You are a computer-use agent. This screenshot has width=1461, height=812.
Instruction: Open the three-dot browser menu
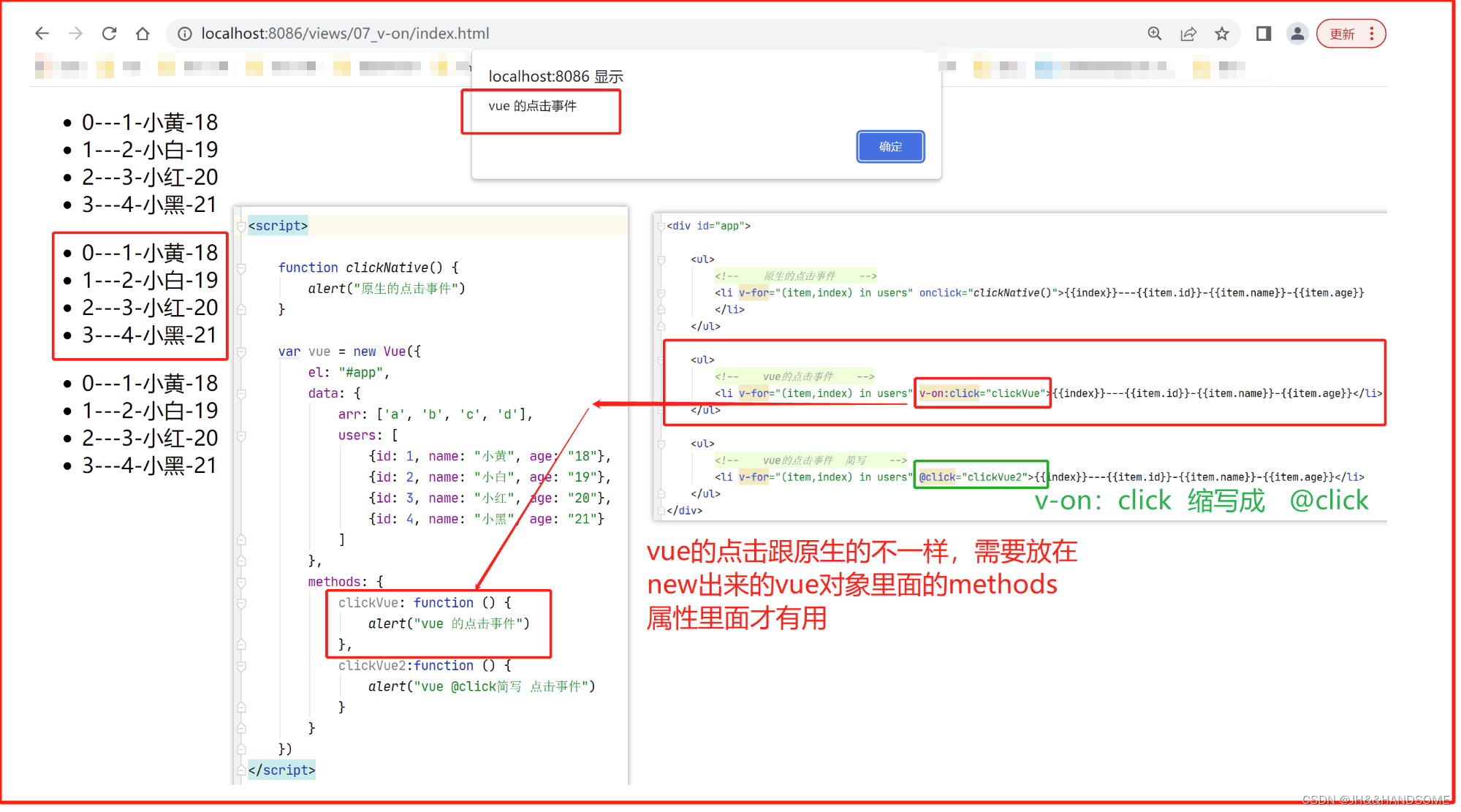[1372, 34]
